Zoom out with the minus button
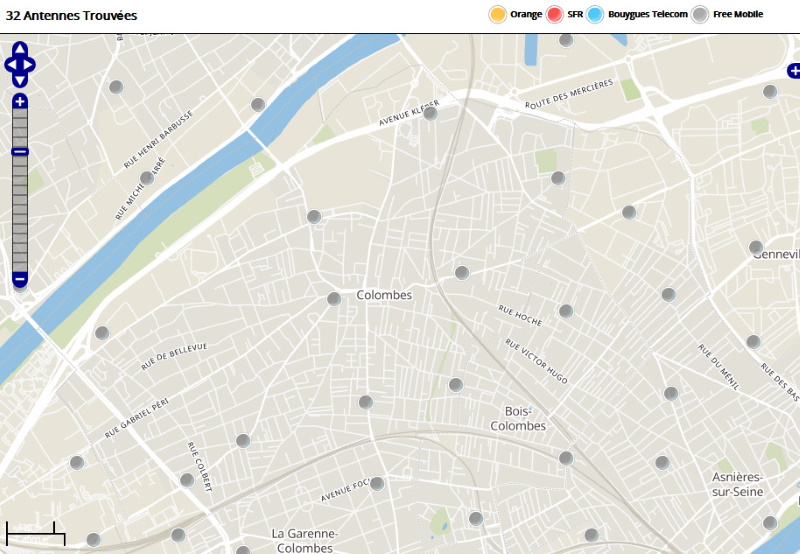The width and height of the screenshot is (800, 554). (x=20, y=279)
